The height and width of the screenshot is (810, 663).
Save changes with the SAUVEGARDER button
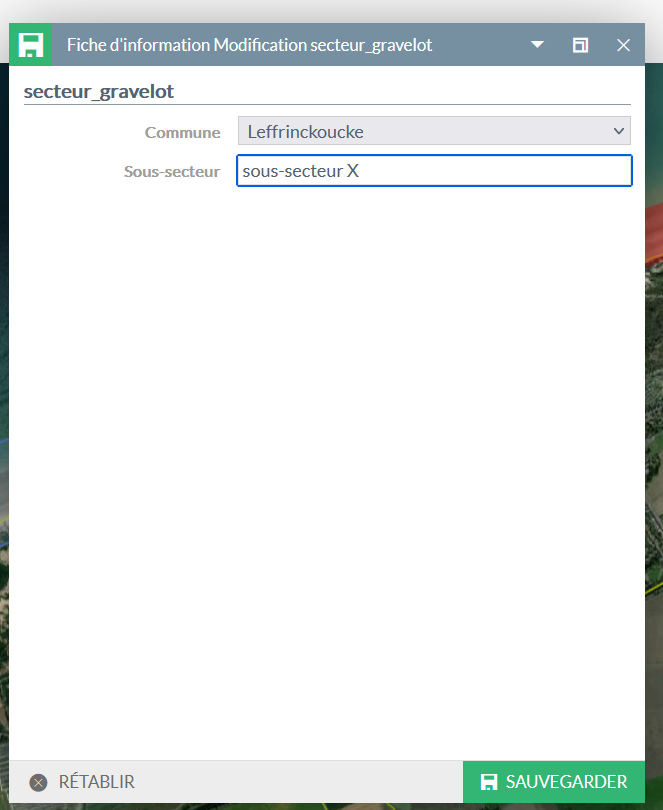pos(554,782)
